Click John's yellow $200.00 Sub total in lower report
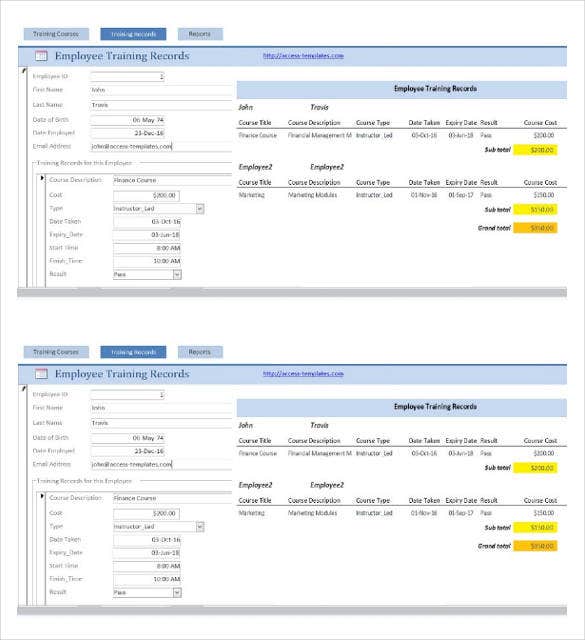This screenshot has width=585, height=640. [535, 468]
